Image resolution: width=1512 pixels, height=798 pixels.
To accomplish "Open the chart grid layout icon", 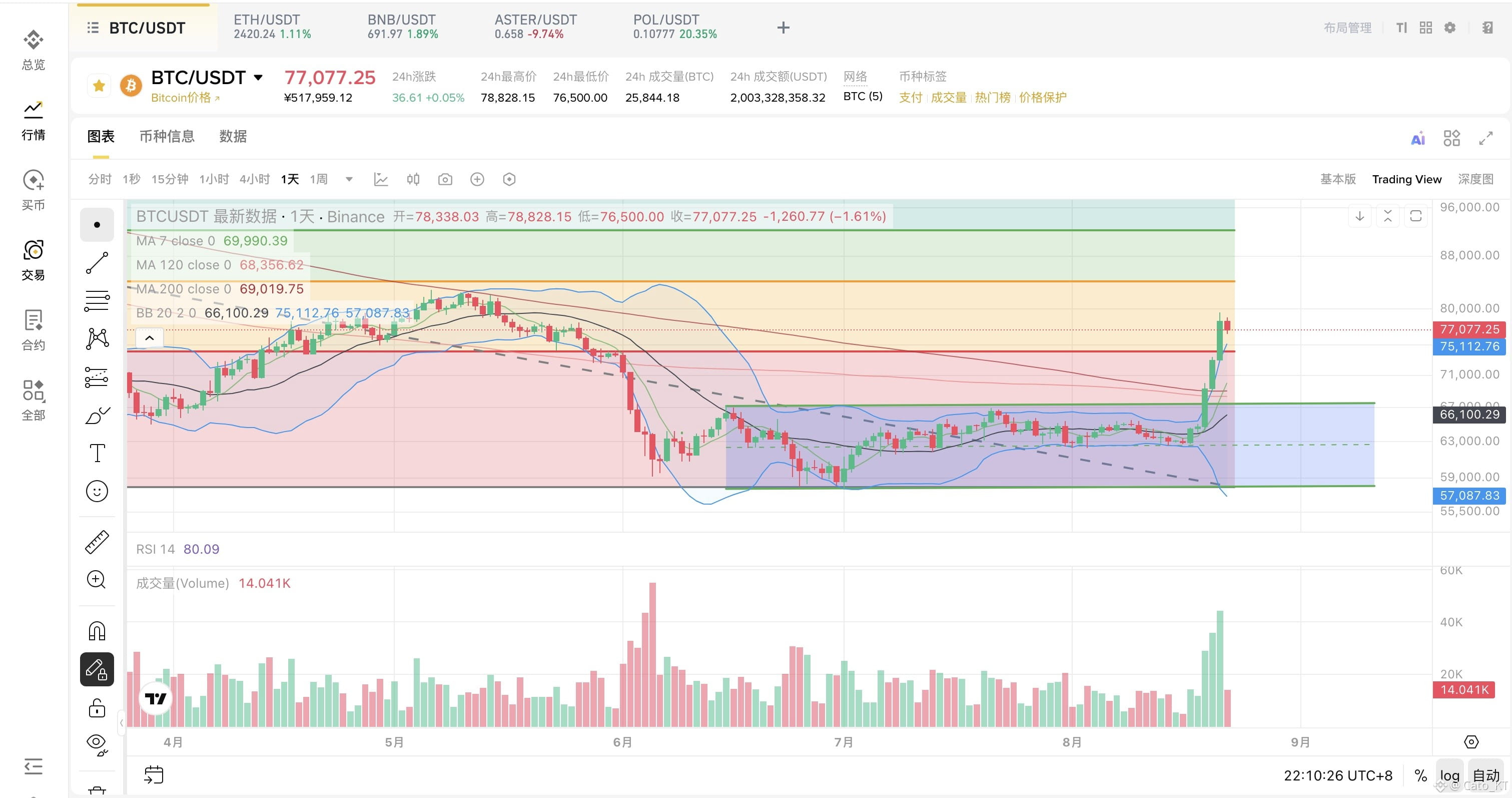I will [x=1451, y=138].
